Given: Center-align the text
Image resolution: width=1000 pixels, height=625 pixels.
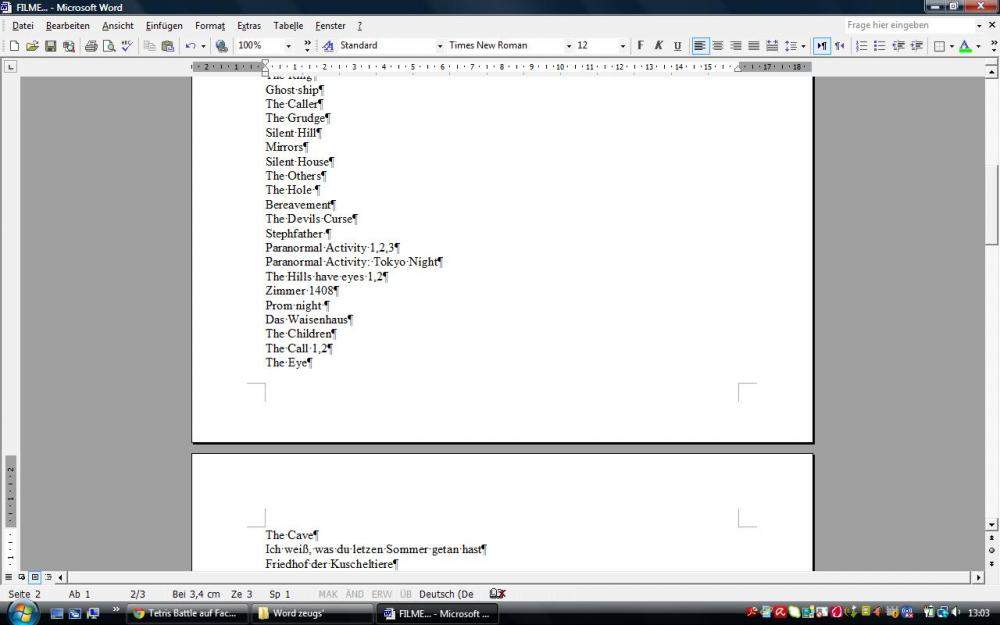Looking at the screenshot, I should click(x=718, y=46).
